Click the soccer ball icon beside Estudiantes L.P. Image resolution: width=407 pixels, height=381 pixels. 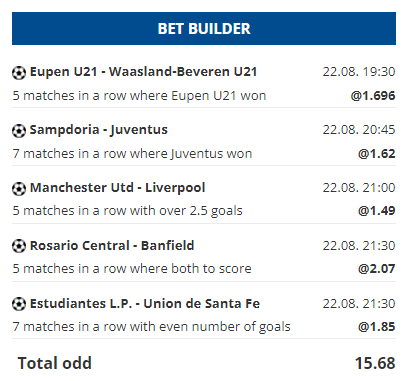[x=19, y=304]
